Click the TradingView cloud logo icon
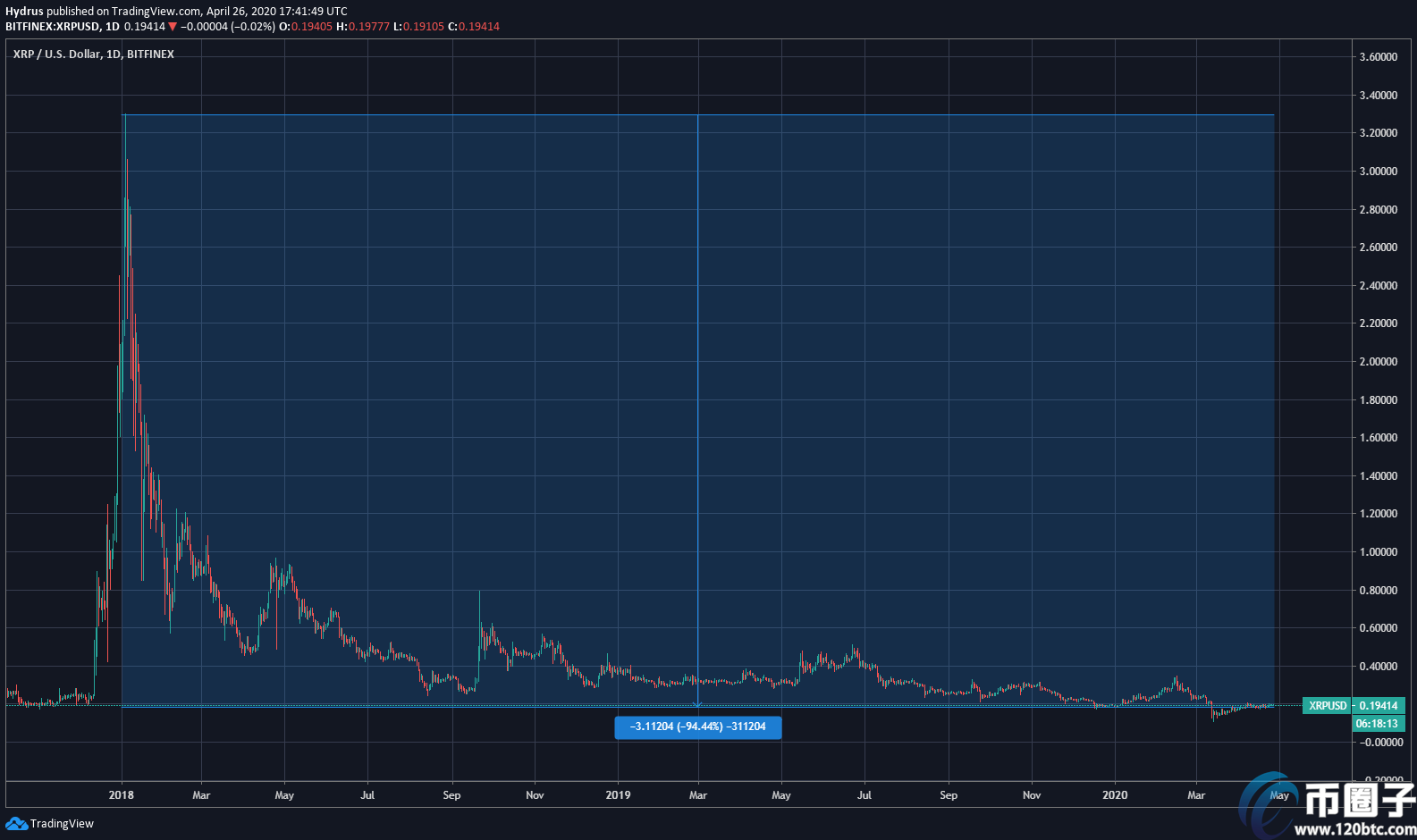The width and height of the screenshot is (1417, 840). pos(16,823)
